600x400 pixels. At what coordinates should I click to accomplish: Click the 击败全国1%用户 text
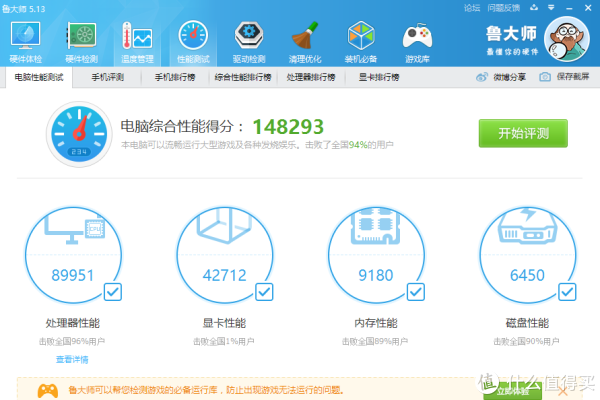[223, 341]
